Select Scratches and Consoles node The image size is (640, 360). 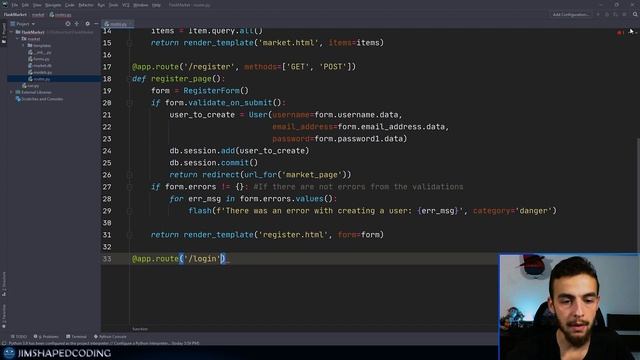(40, 99)
